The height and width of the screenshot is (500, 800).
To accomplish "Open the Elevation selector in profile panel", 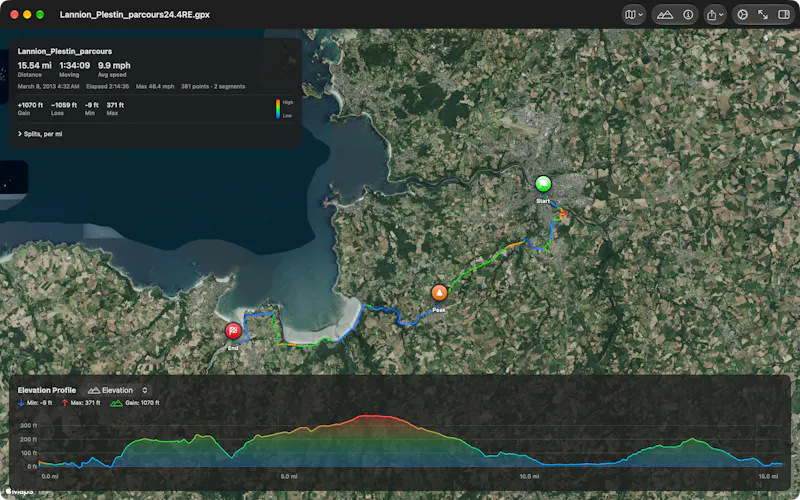I will [x=118, y=390].
